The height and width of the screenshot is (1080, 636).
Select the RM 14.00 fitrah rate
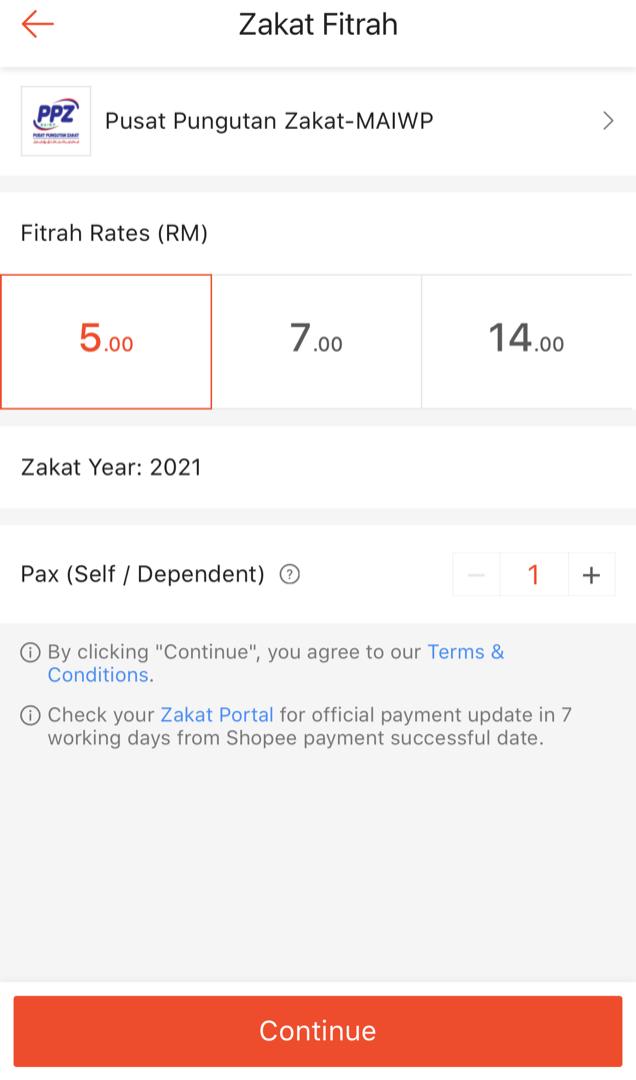point(530,341)
